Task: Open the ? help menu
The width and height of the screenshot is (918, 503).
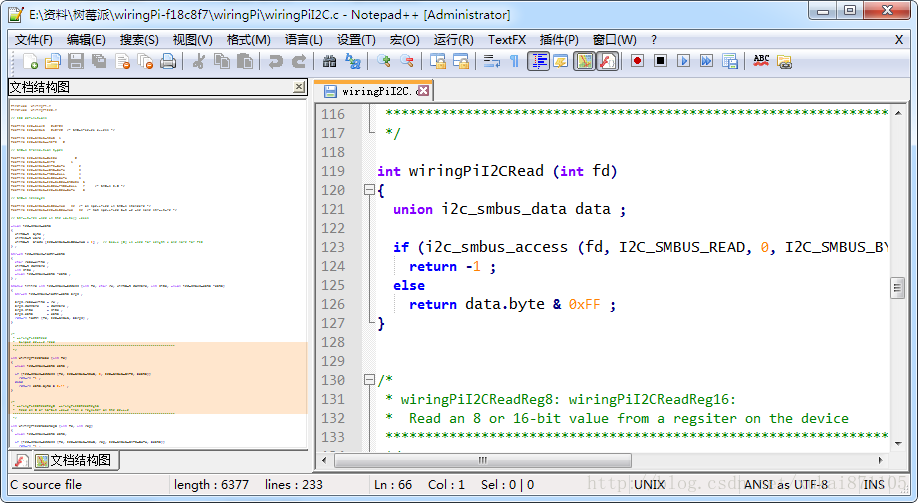Action: pos(653,39)
